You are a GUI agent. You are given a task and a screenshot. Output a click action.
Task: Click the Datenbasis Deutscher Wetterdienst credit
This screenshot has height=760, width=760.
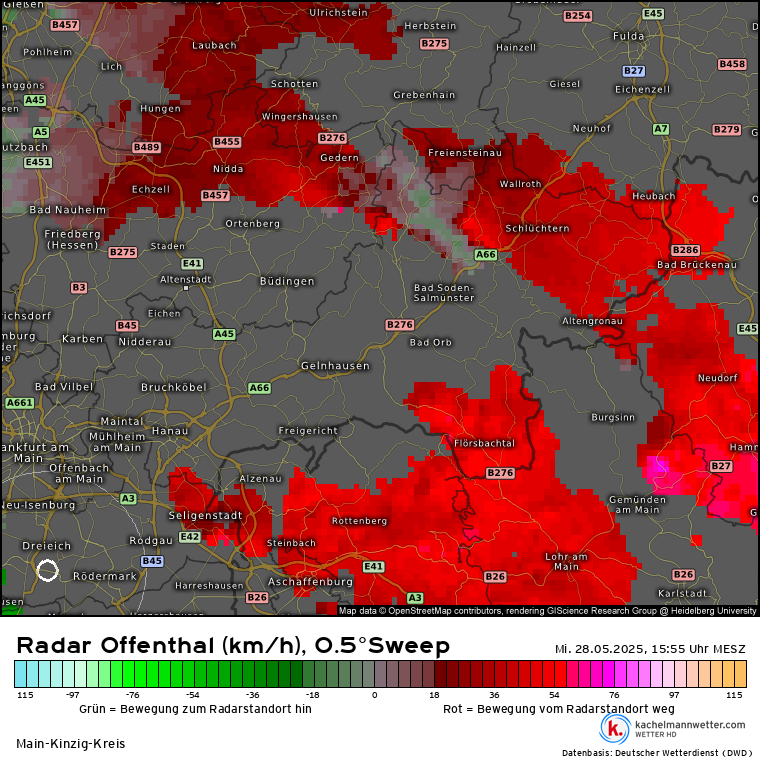[657, 753]
